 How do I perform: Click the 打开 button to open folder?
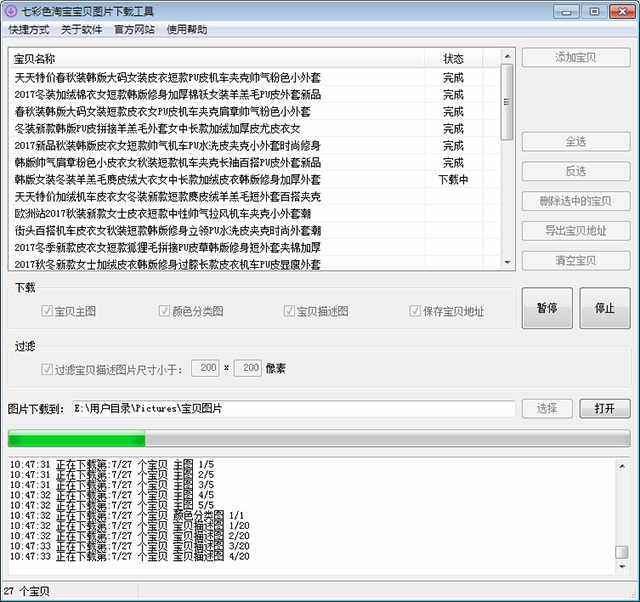pyautogui.click(x=604, y=408)
